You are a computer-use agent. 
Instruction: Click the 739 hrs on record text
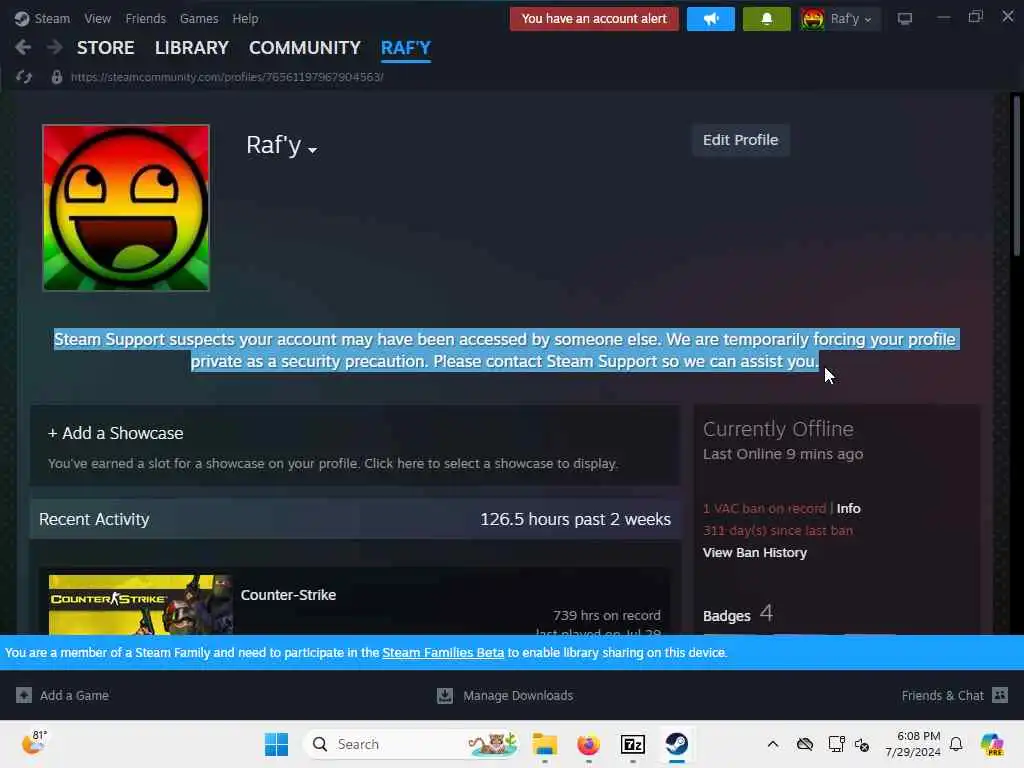pos(607,615)
